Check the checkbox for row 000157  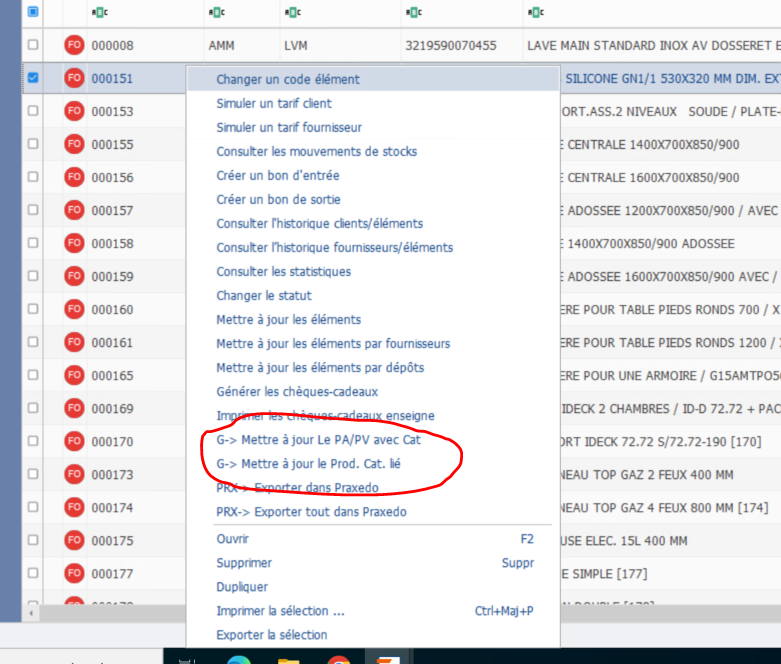tap(33, 210)
